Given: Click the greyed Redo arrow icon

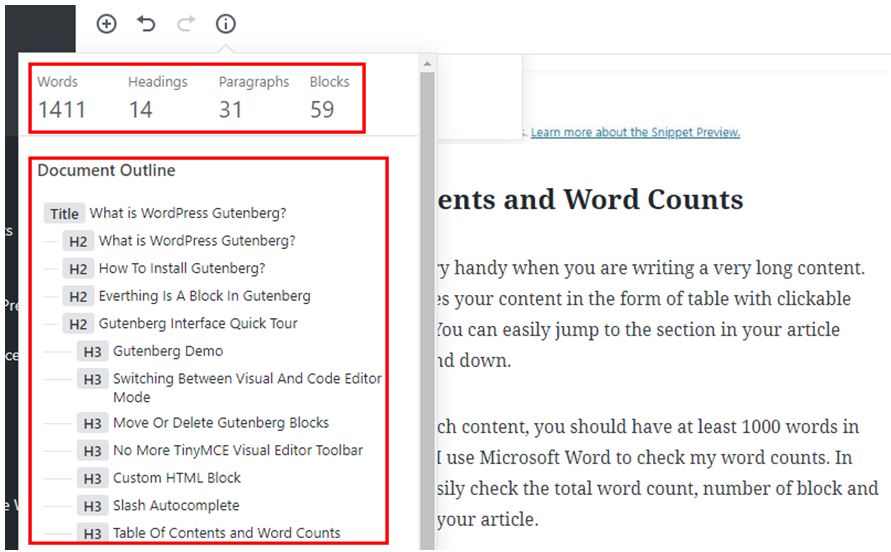Looking at the screenshot, I should (186, 24).
